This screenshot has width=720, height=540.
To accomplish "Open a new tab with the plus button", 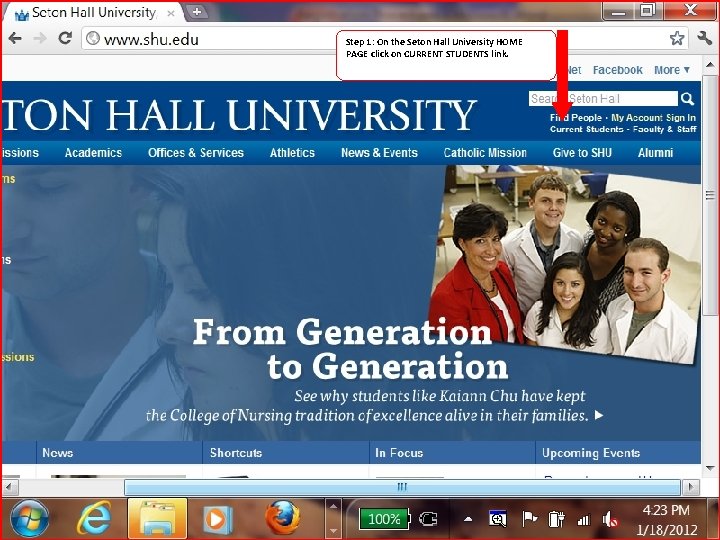I will click(x=197, y=11).
